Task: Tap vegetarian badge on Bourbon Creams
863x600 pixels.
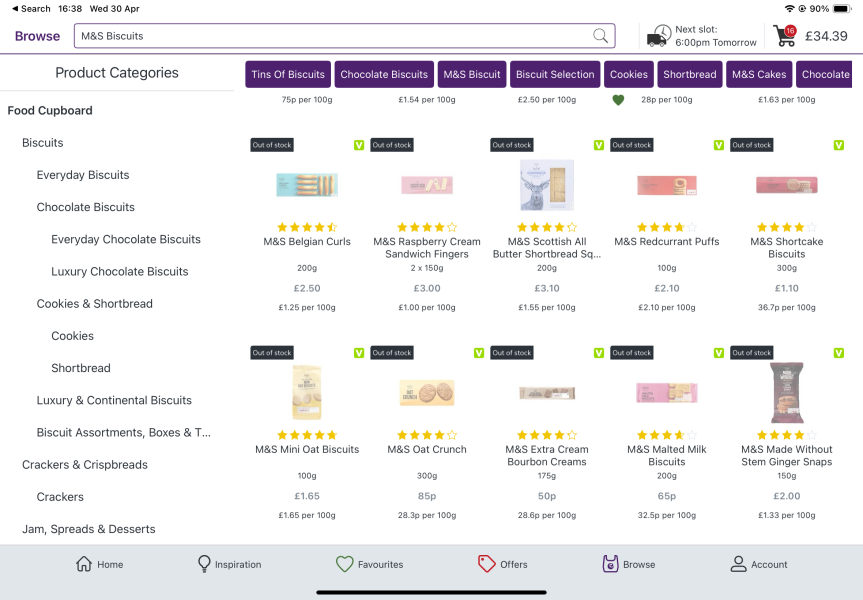Action: point(599,353)
